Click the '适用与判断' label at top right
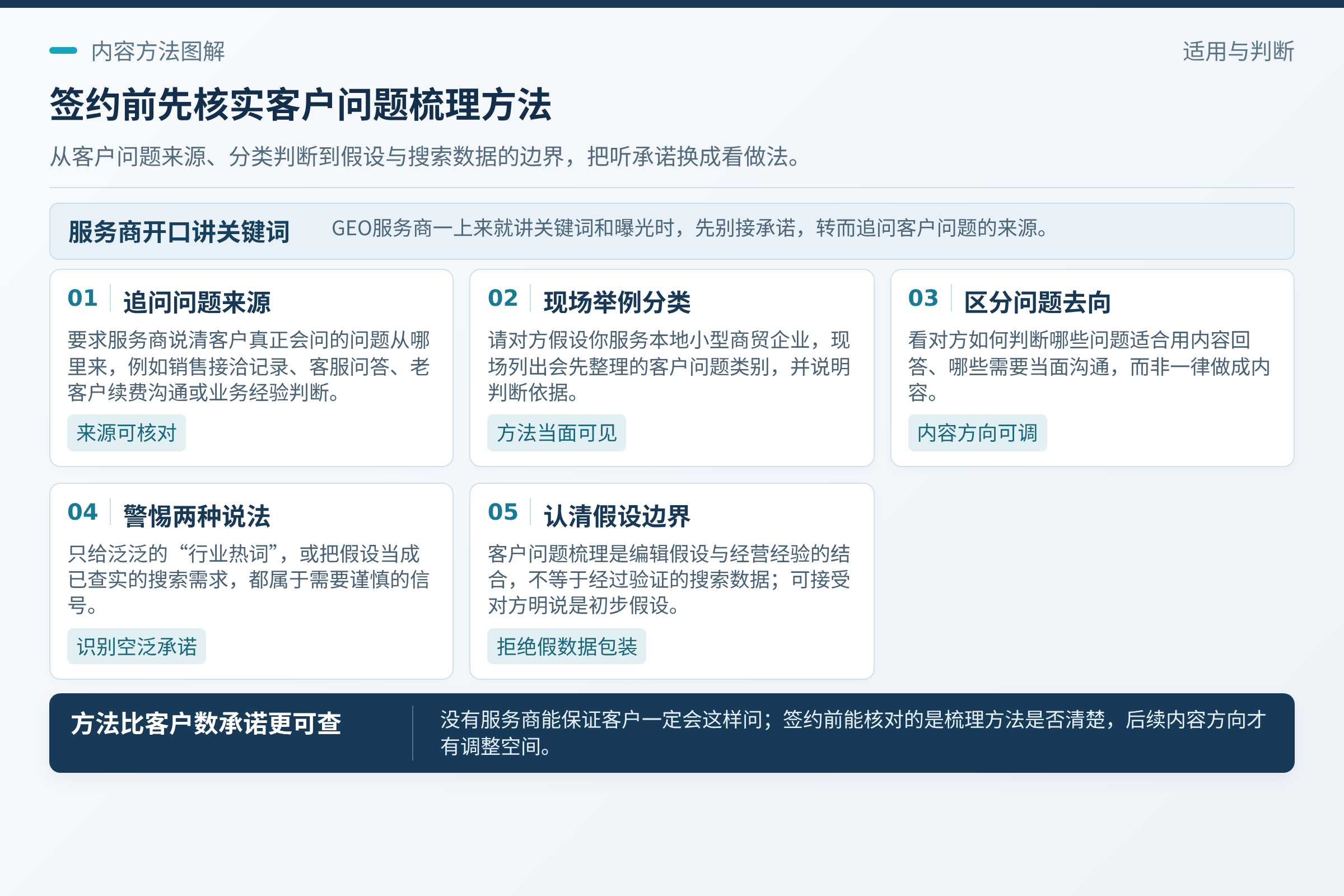The width and height of the screenshot is (1344, 896). click(x=1238, y=52)
